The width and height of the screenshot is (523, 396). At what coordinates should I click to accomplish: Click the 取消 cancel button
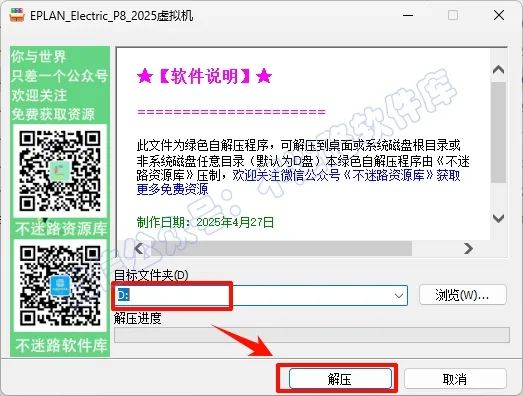455,379
